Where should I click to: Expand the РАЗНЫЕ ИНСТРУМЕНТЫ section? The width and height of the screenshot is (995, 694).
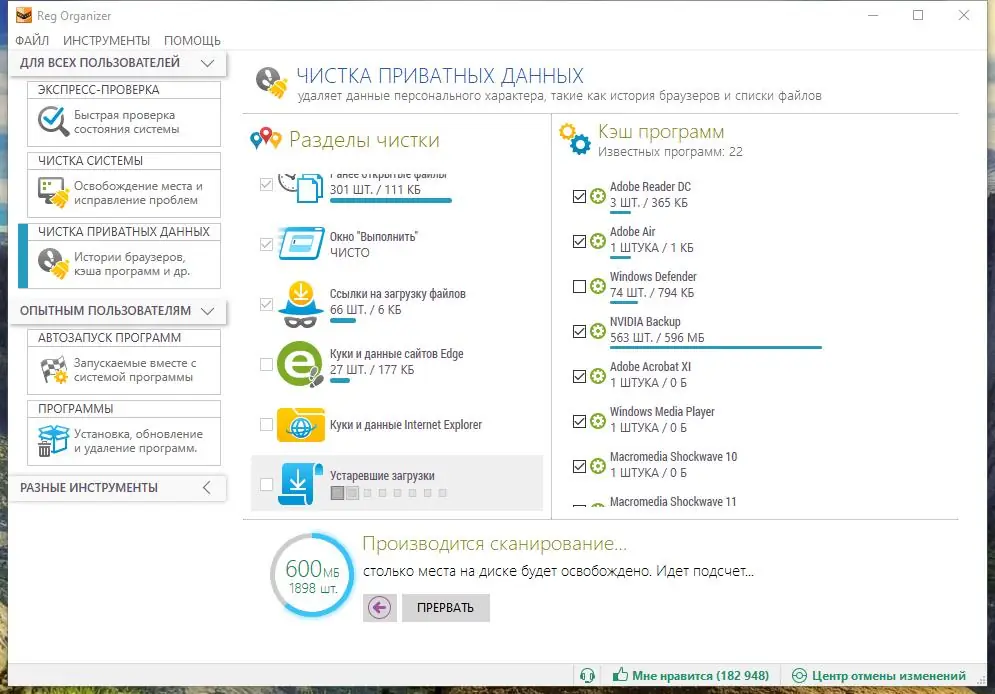[x=208, y=488]
